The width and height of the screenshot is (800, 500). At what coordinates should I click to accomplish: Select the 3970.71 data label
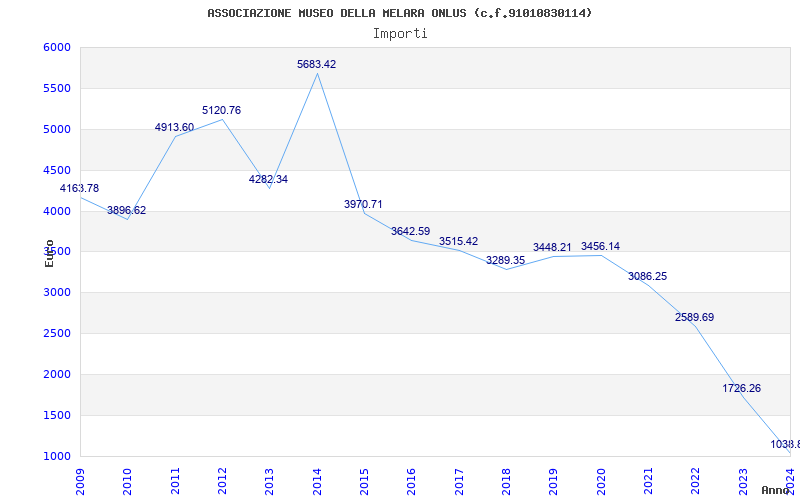pos(363,204)
